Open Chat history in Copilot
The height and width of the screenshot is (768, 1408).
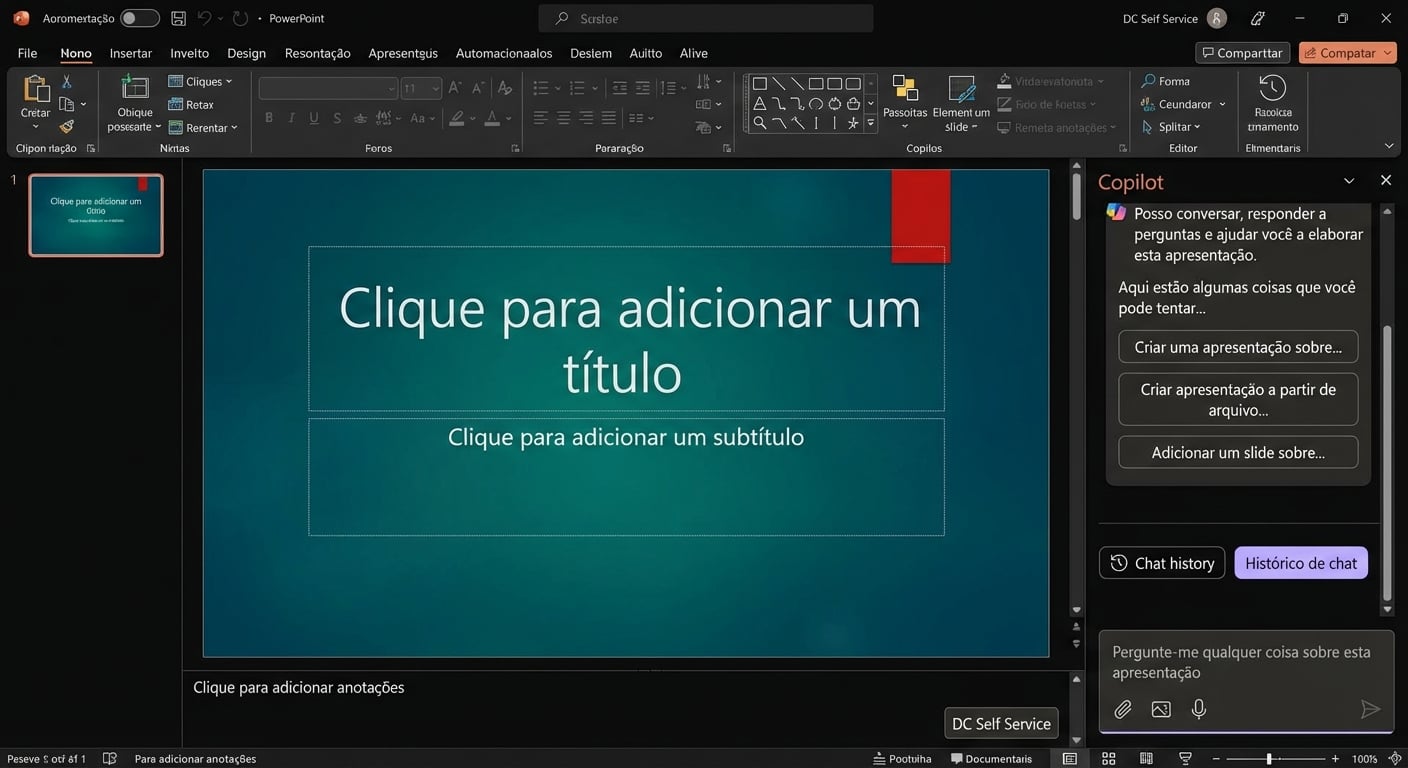1161,563
